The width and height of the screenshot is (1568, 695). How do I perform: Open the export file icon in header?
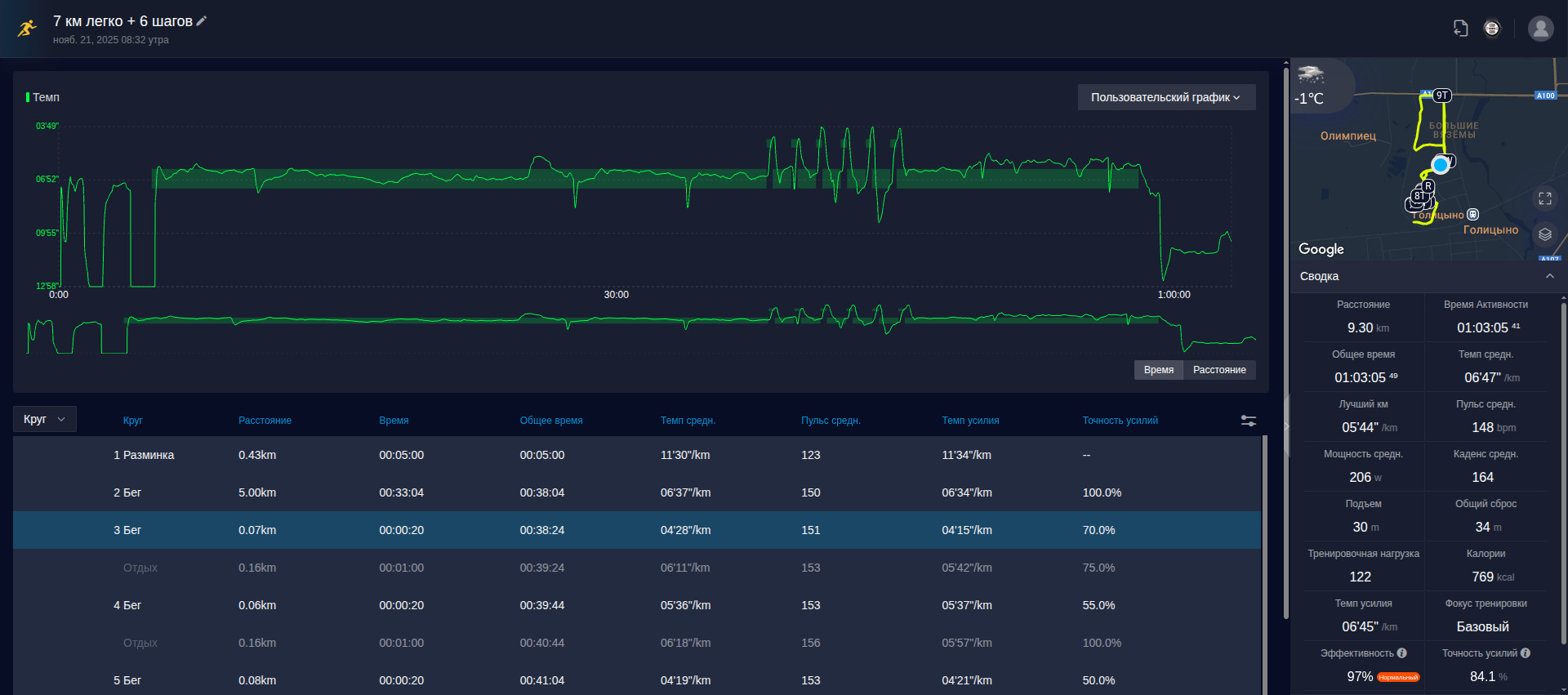point(1461,29)
